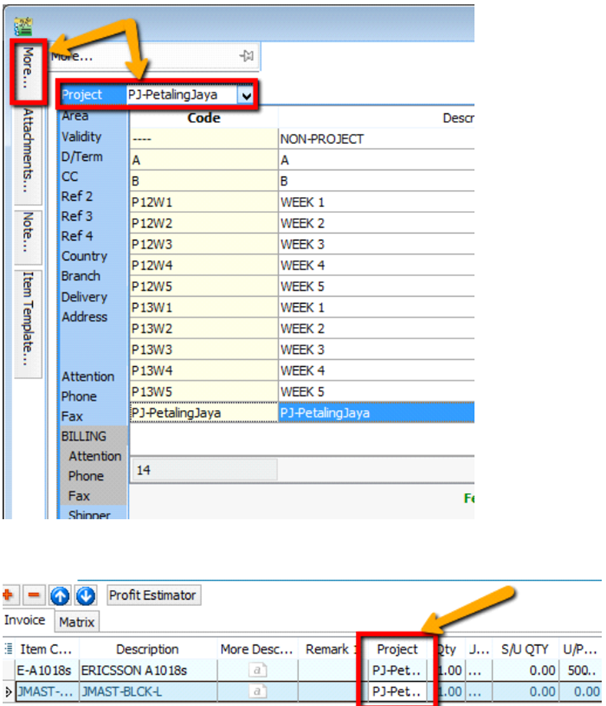The image size is (606, 706).
Task: Click the Code column header
Action: click(x=203, y=118)
